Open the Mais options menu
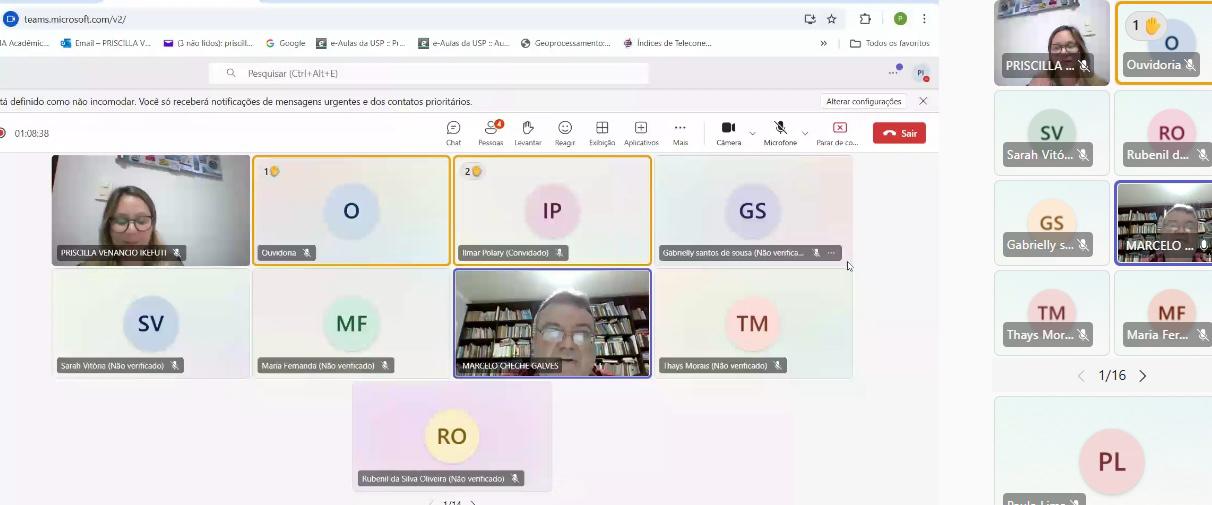This screenshot has height=505, width=1212. tap(680, 132)
